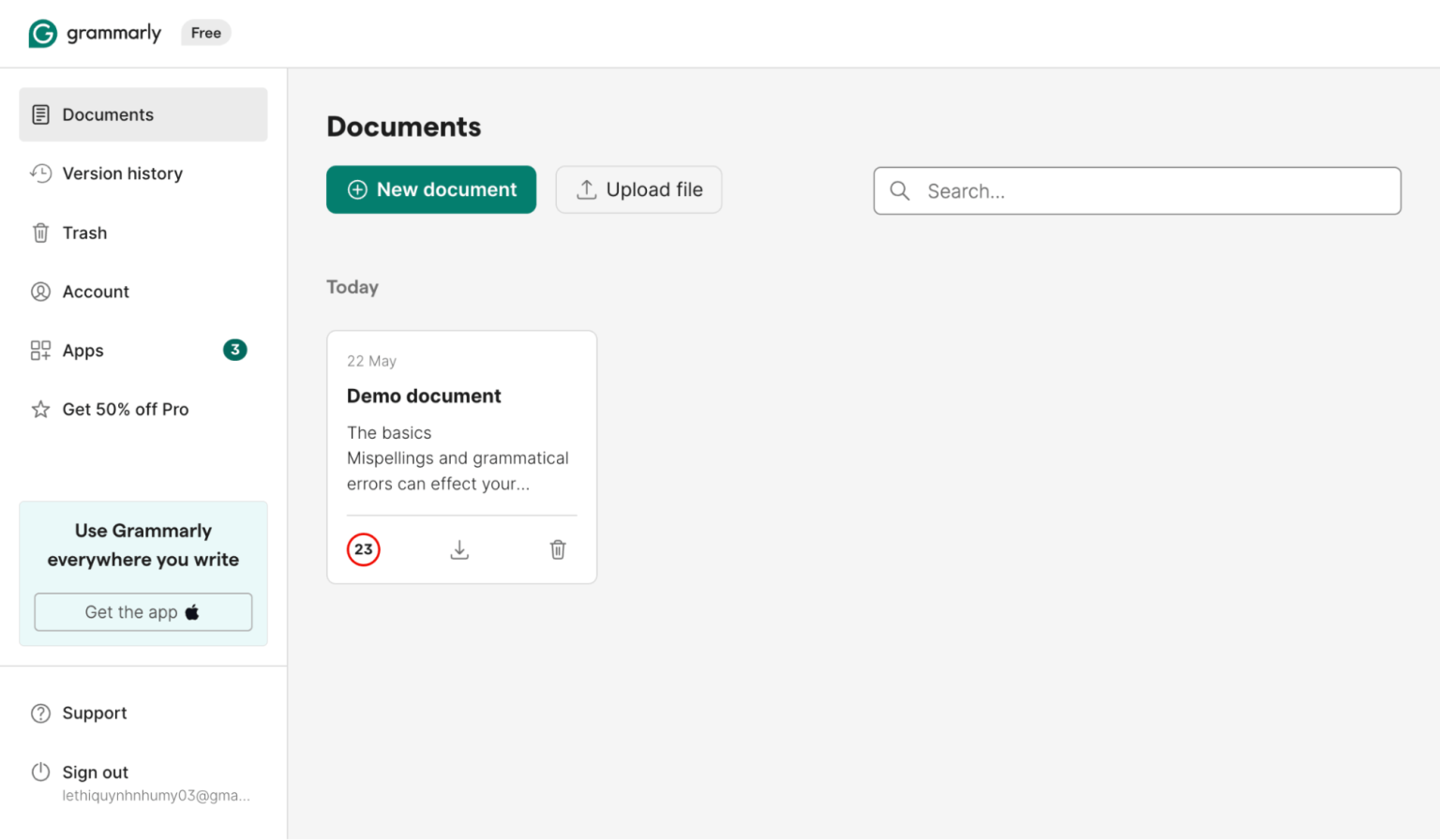This screenshot has height=840, width=1440.
Task: Upload a file
Action: 638,189
